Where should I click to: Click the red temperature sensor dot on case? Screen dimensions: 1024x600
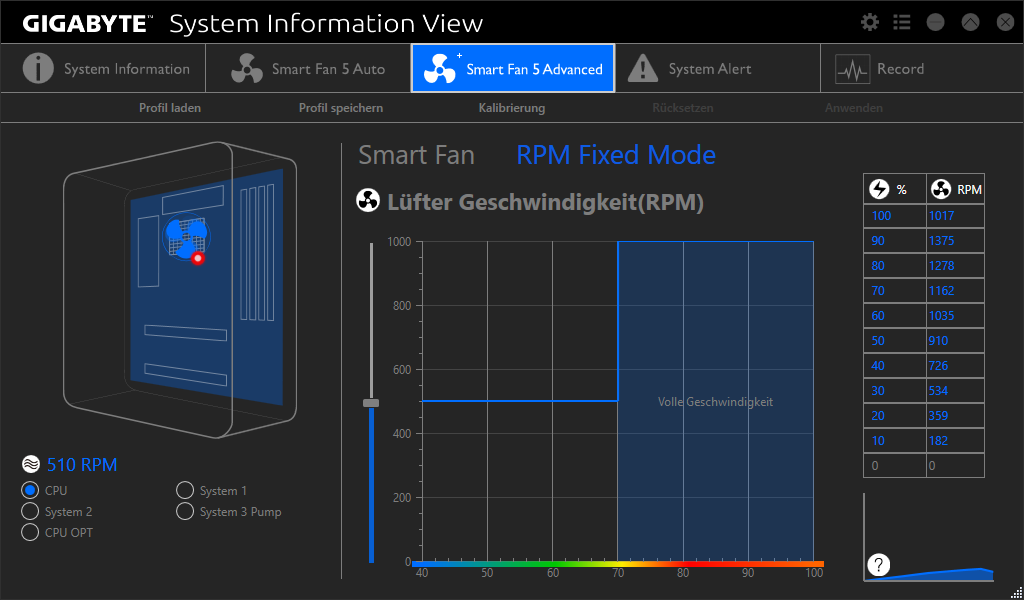[x=198, y=258]
